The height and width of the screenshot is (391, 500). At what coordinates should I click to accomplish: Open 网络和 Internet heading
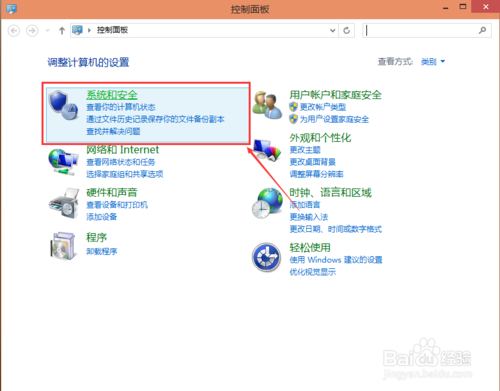click(x=123, y=150)
